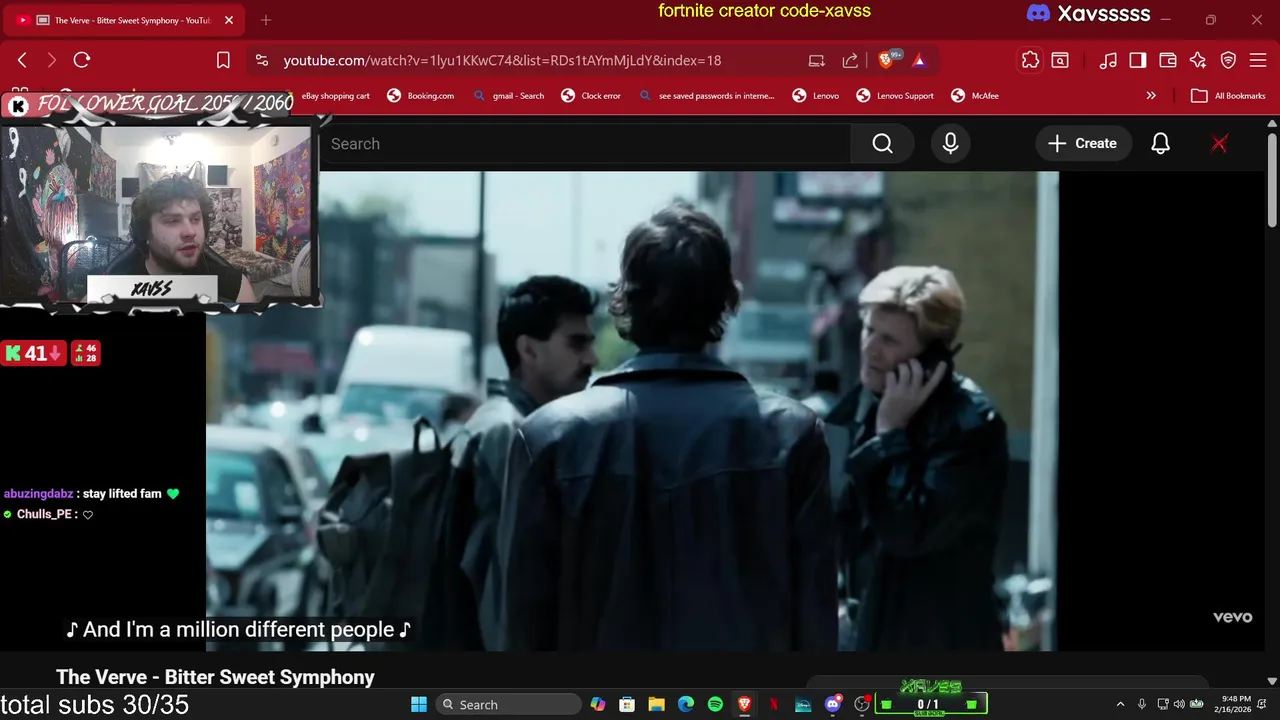Open Spotify from the taskbar
The height and width of the screenshot is (720, 1280).
coord(715,704)
